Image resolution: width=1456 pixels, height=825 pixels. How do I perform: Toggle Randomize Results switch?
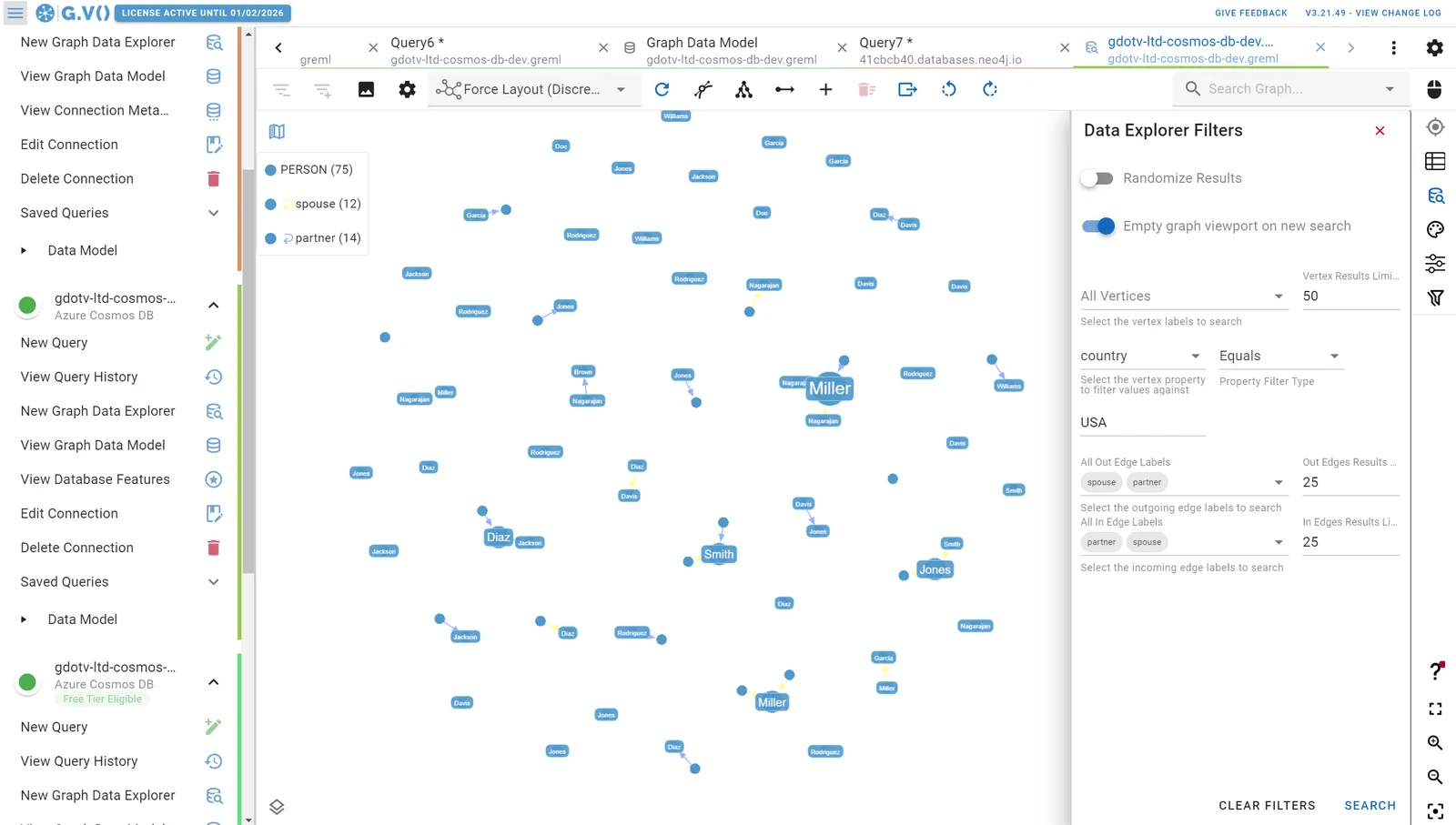tap(1097, 178)
